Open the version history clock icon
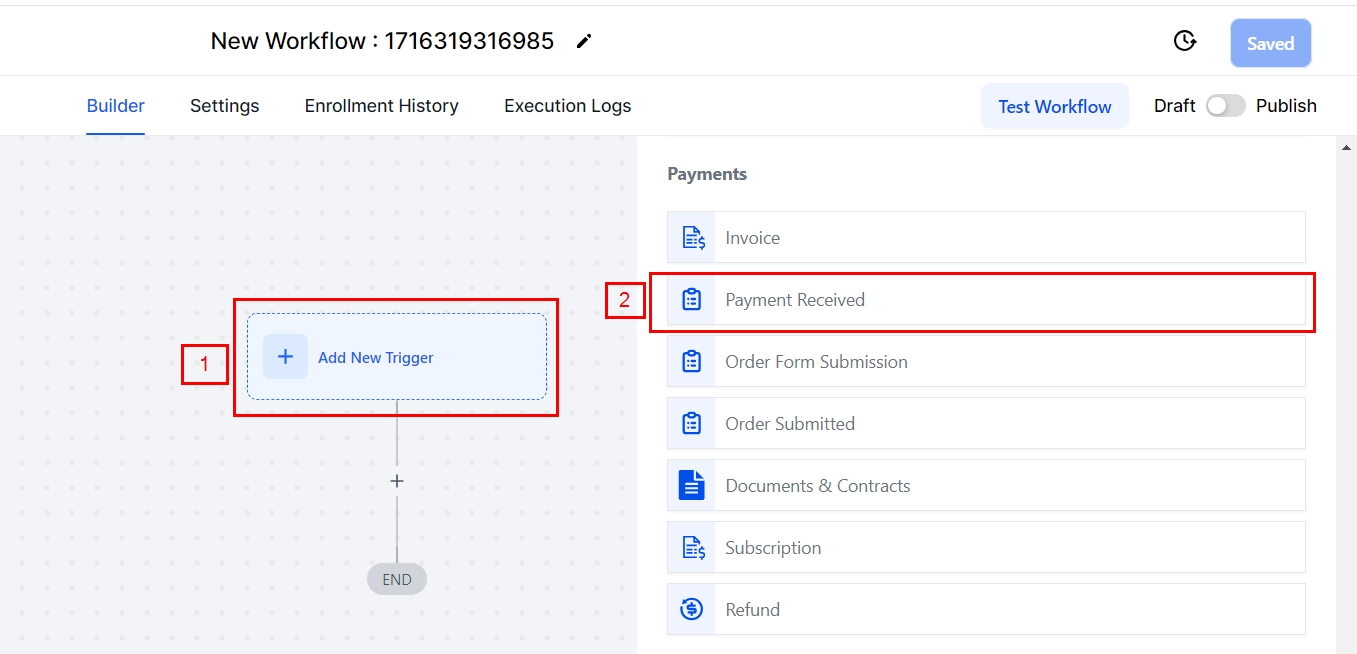This screenshot has height=654, width=1357. tap(1184, 41)
